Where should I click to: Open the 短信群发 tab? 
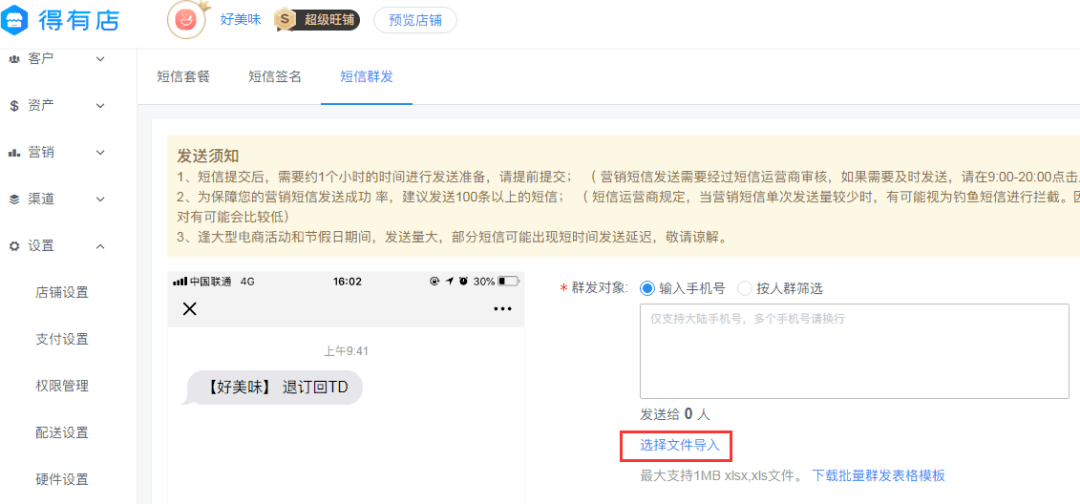point(366,77)
